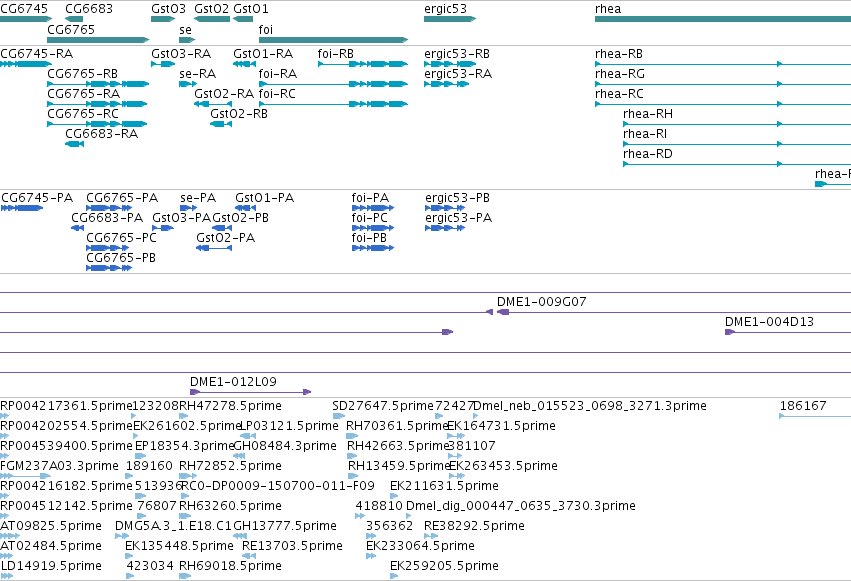Select the CG6745 gene label

point(24,9)
